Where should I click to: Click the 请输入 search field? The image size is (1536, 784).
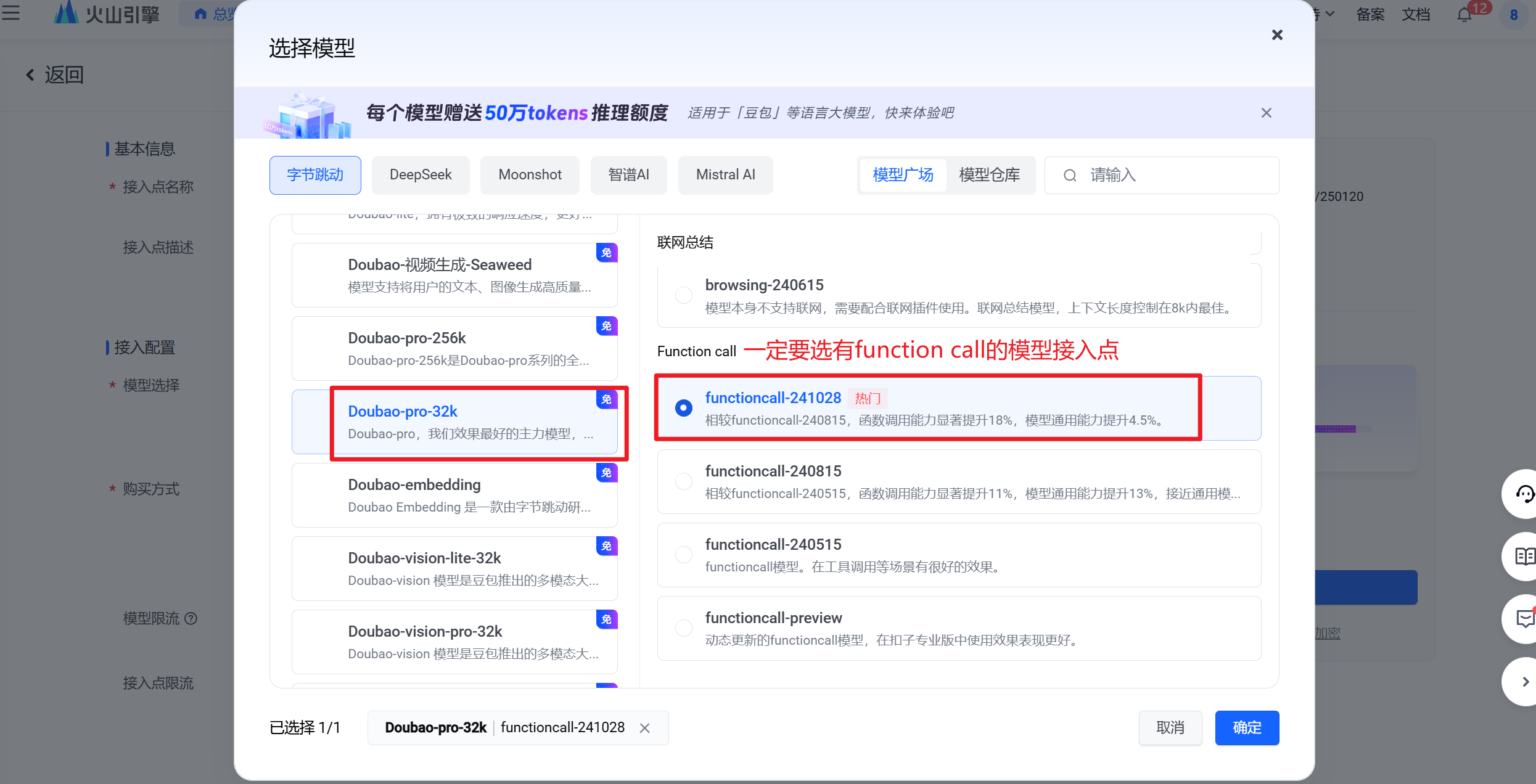[x=1162, y=175]
